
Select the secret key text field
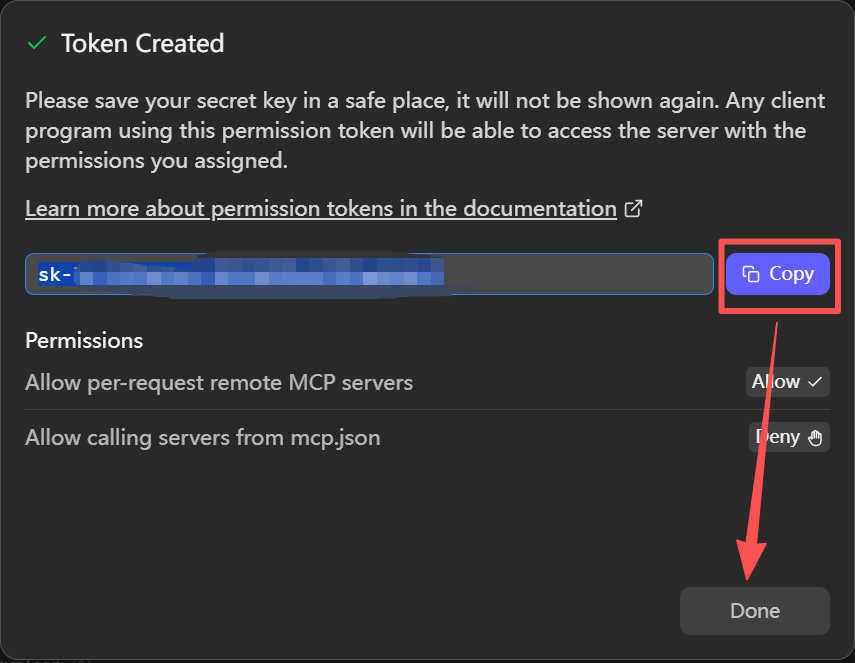(x=369, y=274)
